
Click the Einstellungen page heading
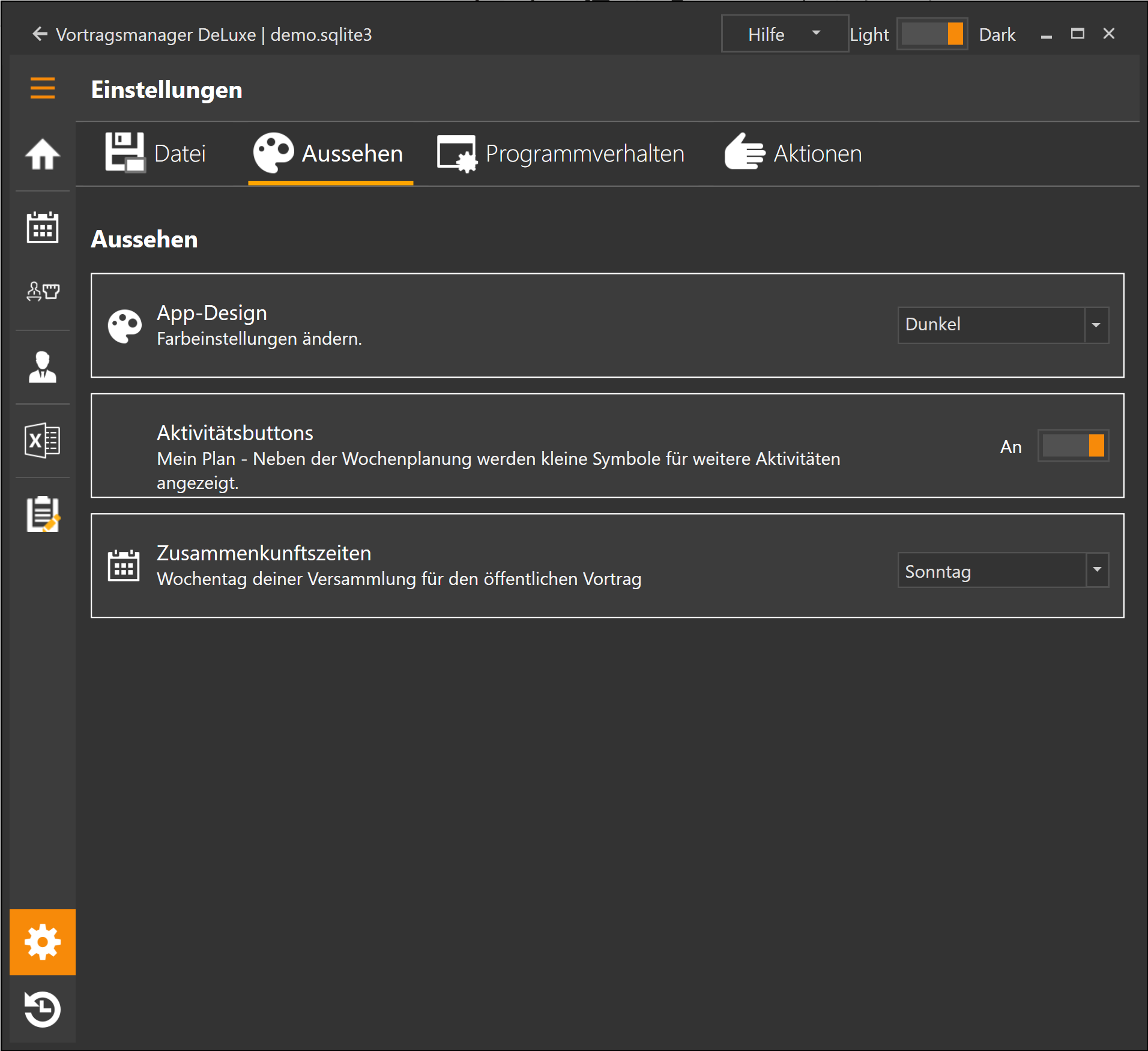(x=167, y=89)
